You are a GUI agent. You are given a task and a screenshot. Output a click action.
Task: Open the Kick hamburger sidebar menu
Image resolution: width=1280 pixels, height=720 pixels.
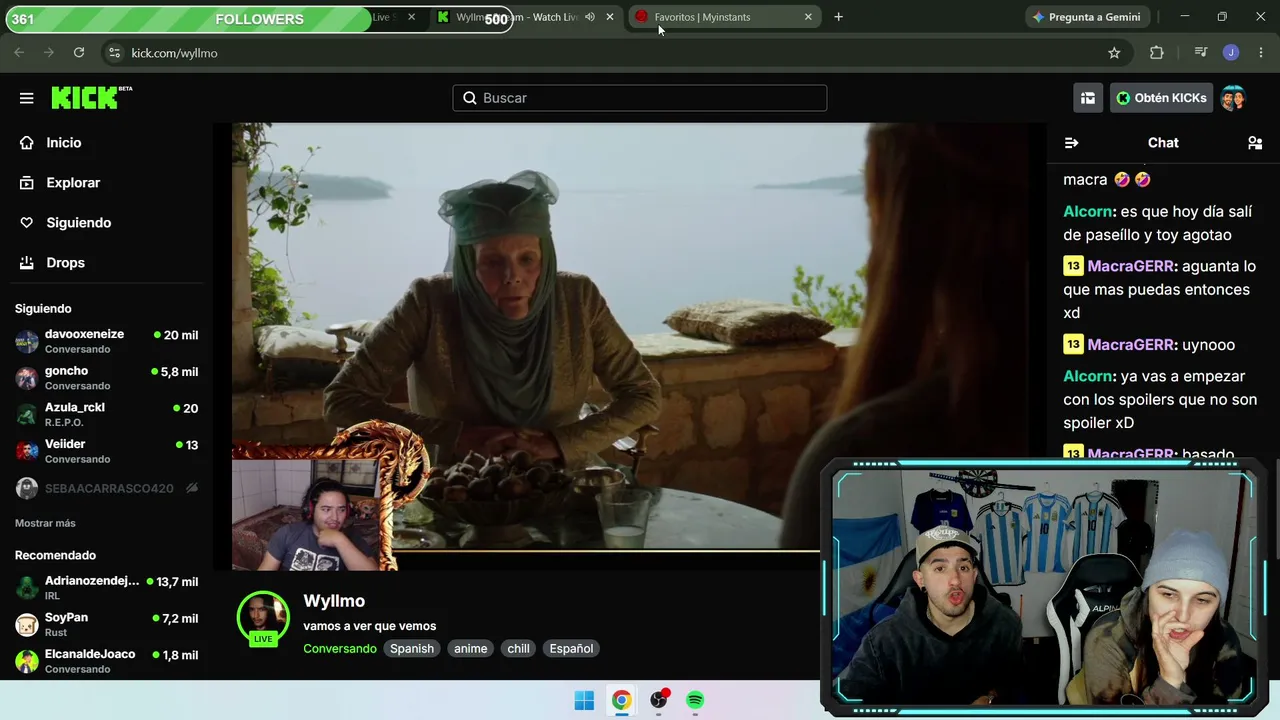[27, 98]
